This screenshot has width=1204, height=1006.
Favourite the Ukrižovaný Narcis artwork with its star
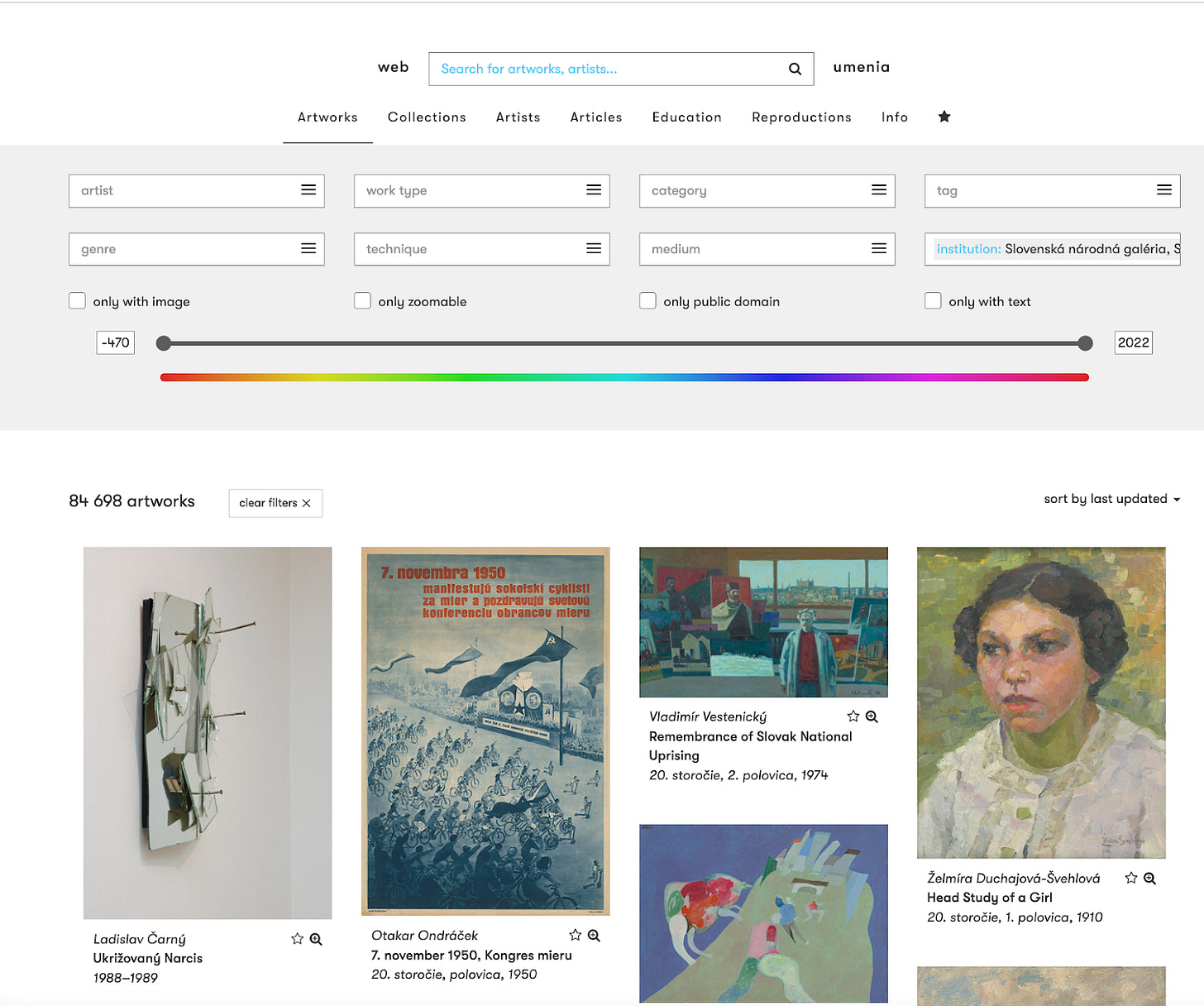(298, 939)
